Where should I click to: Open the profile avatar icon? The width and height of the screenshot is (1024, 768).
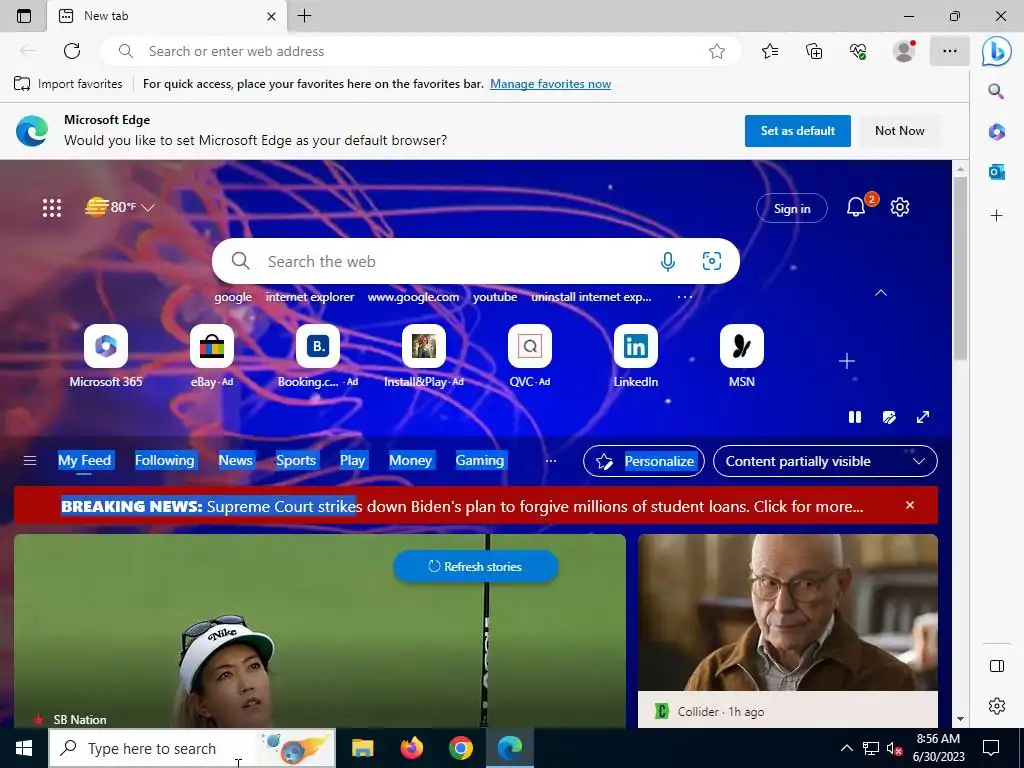[x=904, y=51]
